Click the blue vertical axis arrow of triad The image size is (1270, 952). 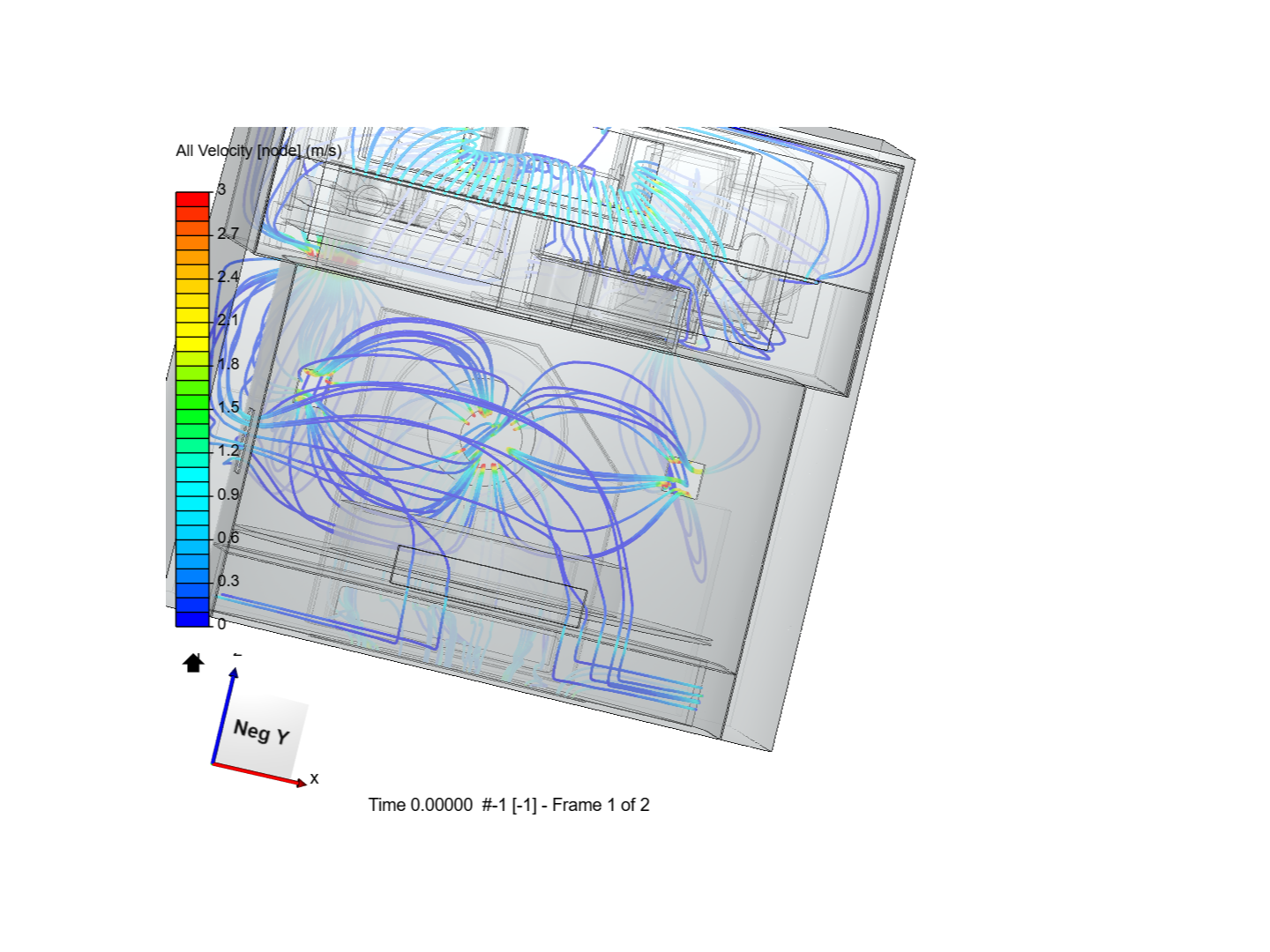[x=224, y=715]
